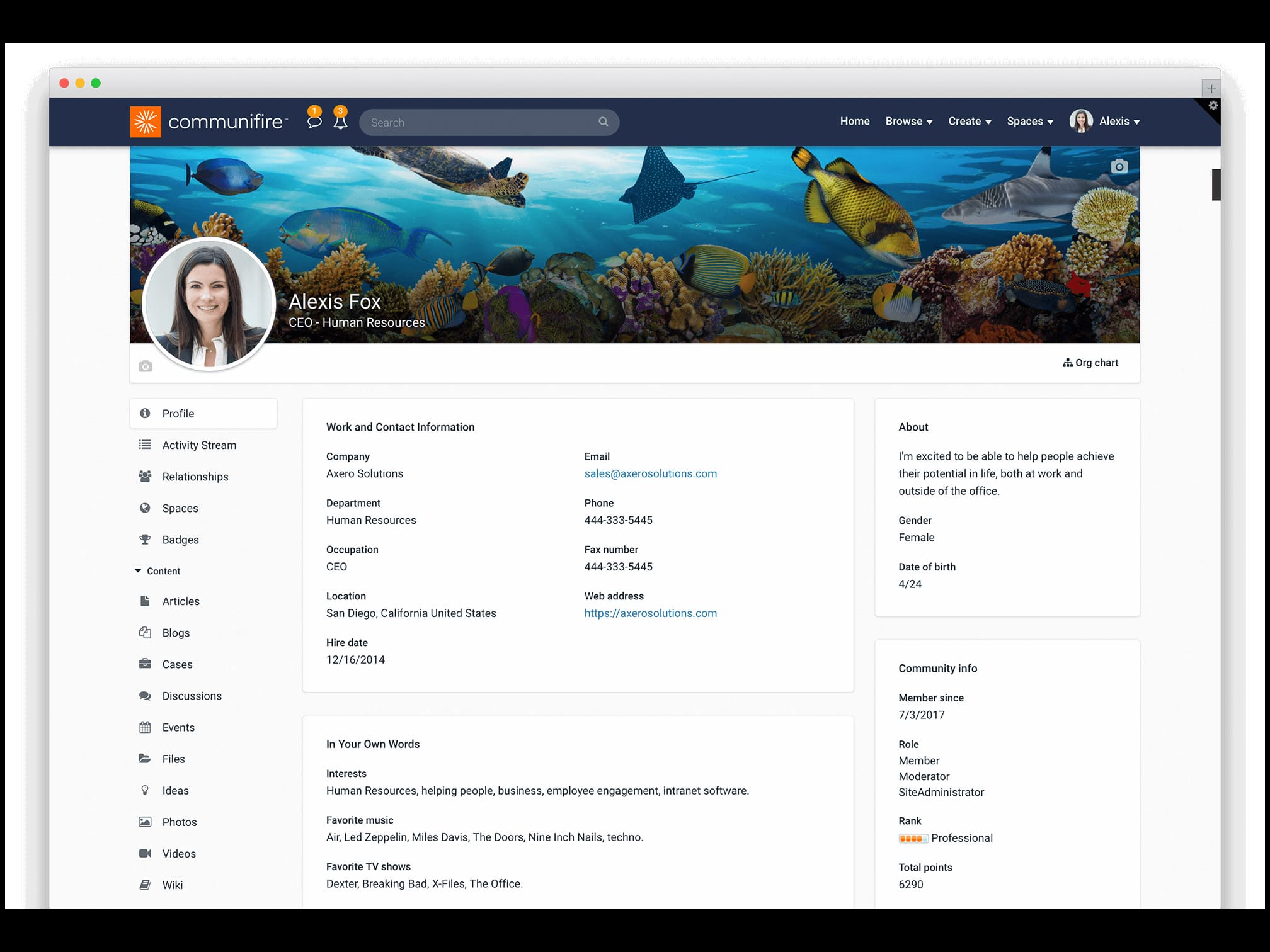Screen dimensions: 1270x952
Task: Click the camera icon on the cover photo
Action: pyautogui.click(x=1119, y=166)
